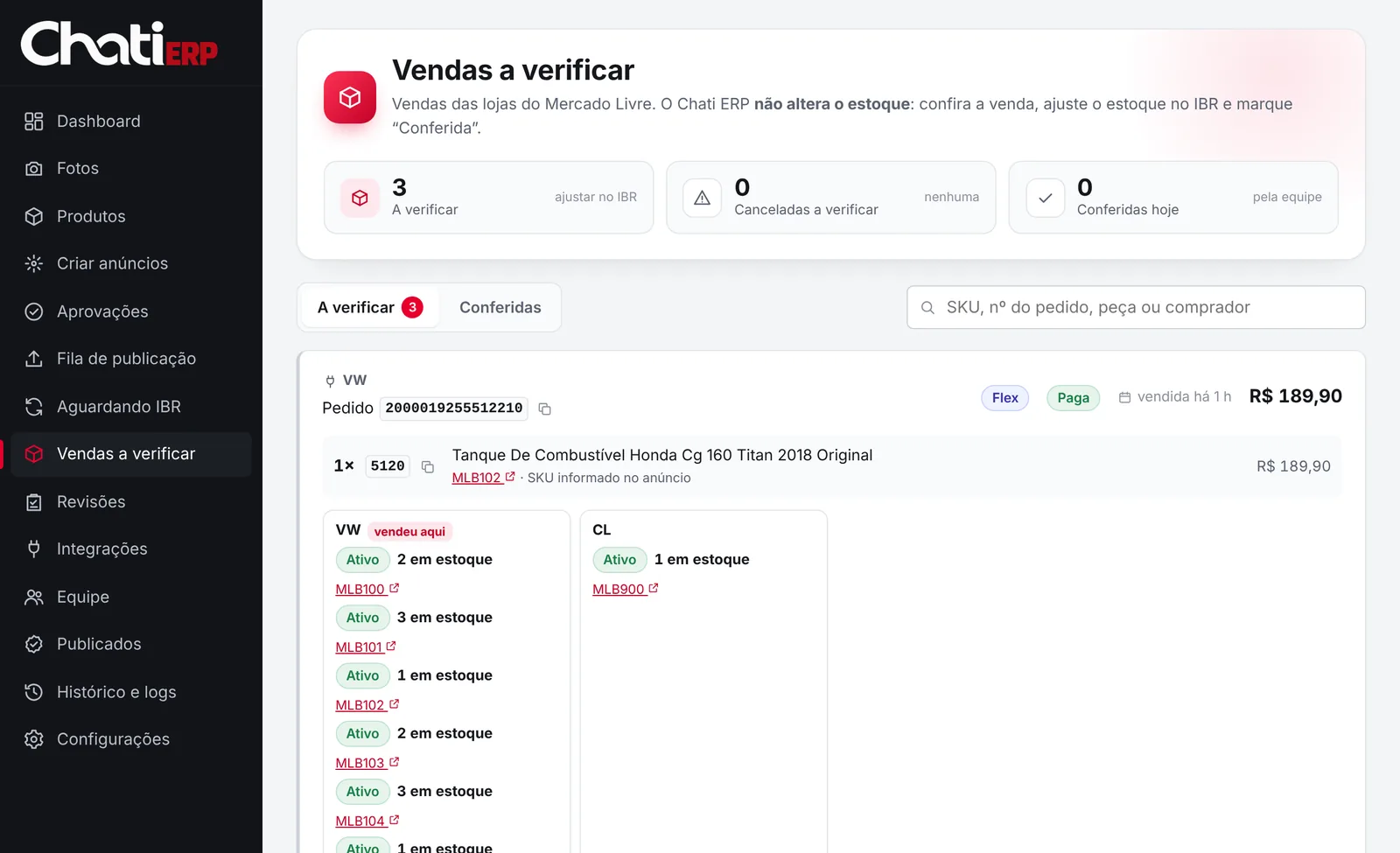Open Criar anúncios sparkle icon

click(x=34, y=263)
